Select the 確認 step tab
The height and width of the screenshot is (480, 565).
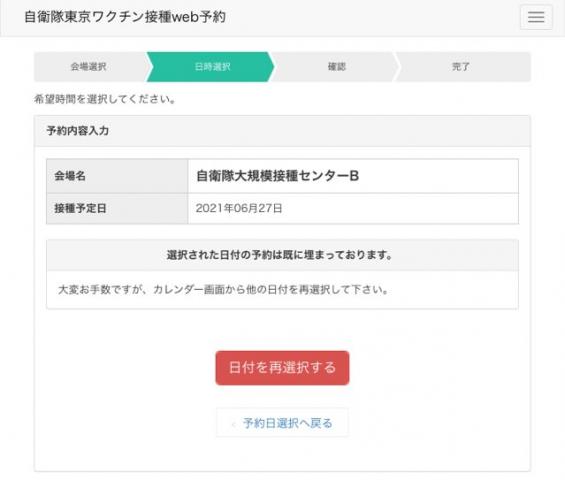point(336,67)
